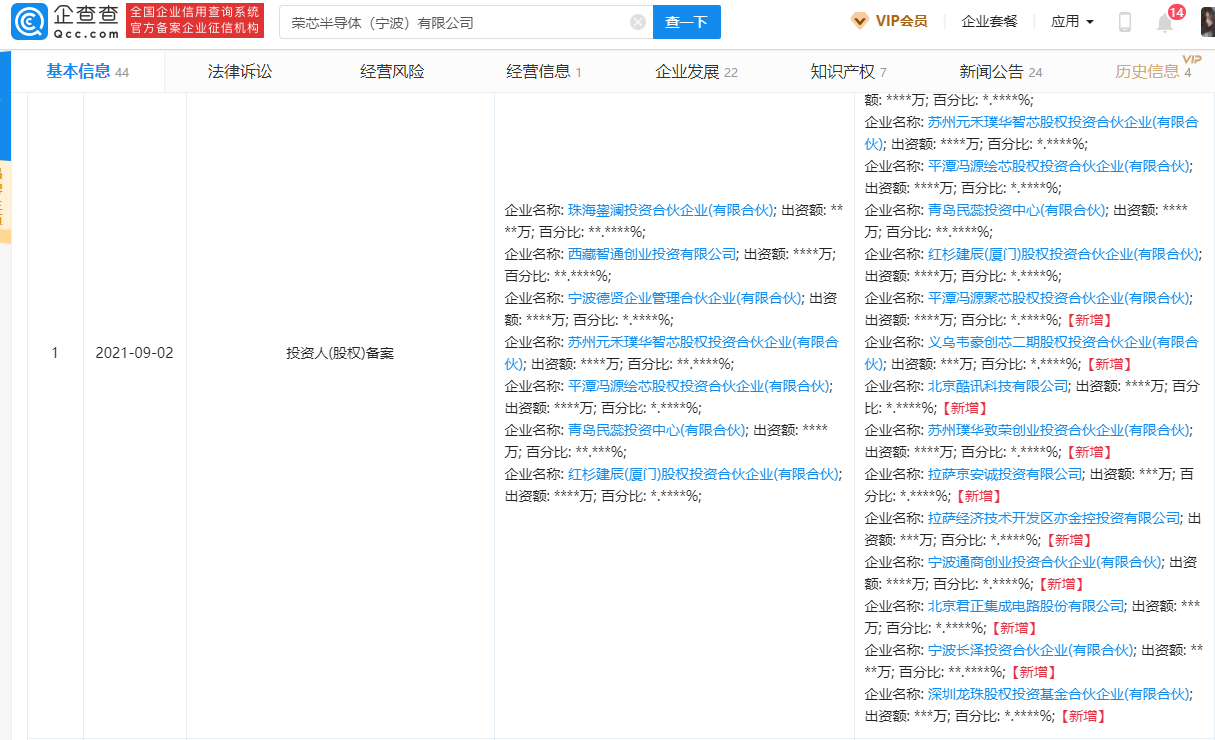
Task: Open 北京酷讯科技有限公司 link
Action: [x=998, y=386]
